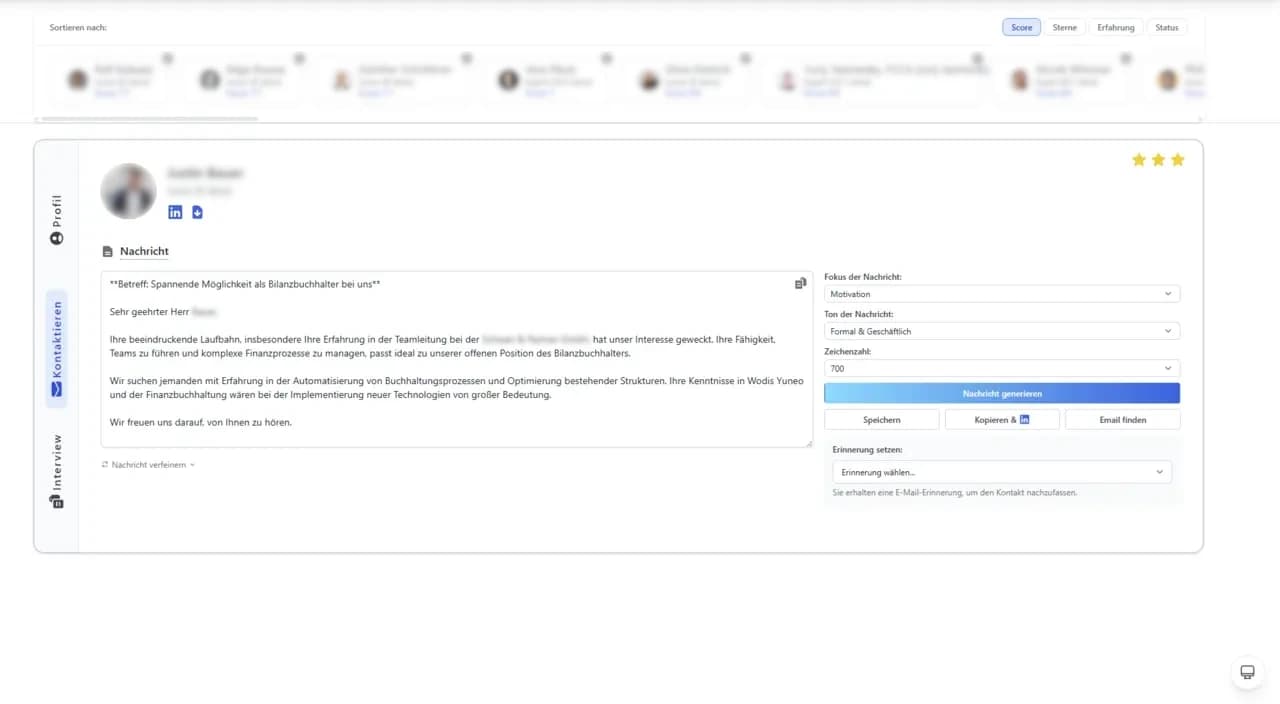The width and height of the screenshot is (1280, 704).
Task: Open the candidate's LinkedIn profile icon
Action: (175, 212)
